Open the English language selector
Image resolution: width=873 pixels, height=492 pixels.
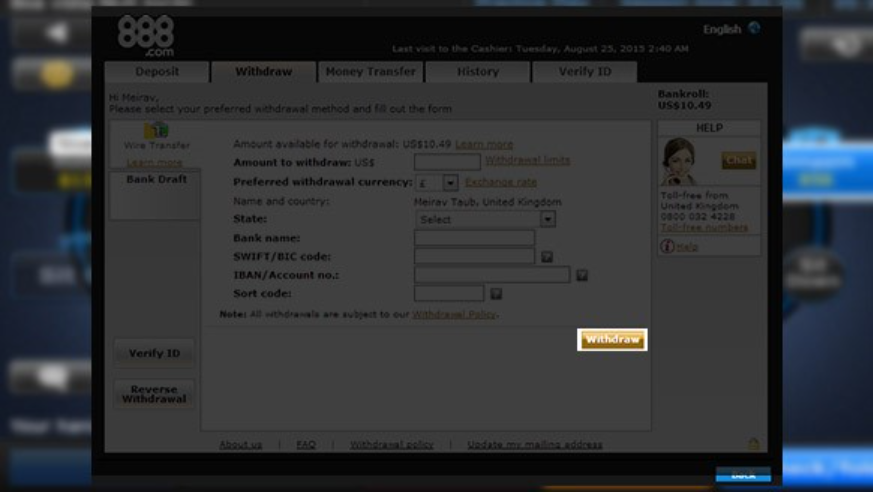click(x=722, y=29)
